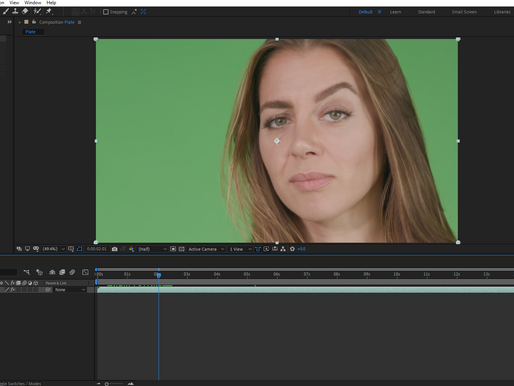The image size is (514, 386).
Task: Open comp flowchart icon in viewer bar
Action: 283,249
